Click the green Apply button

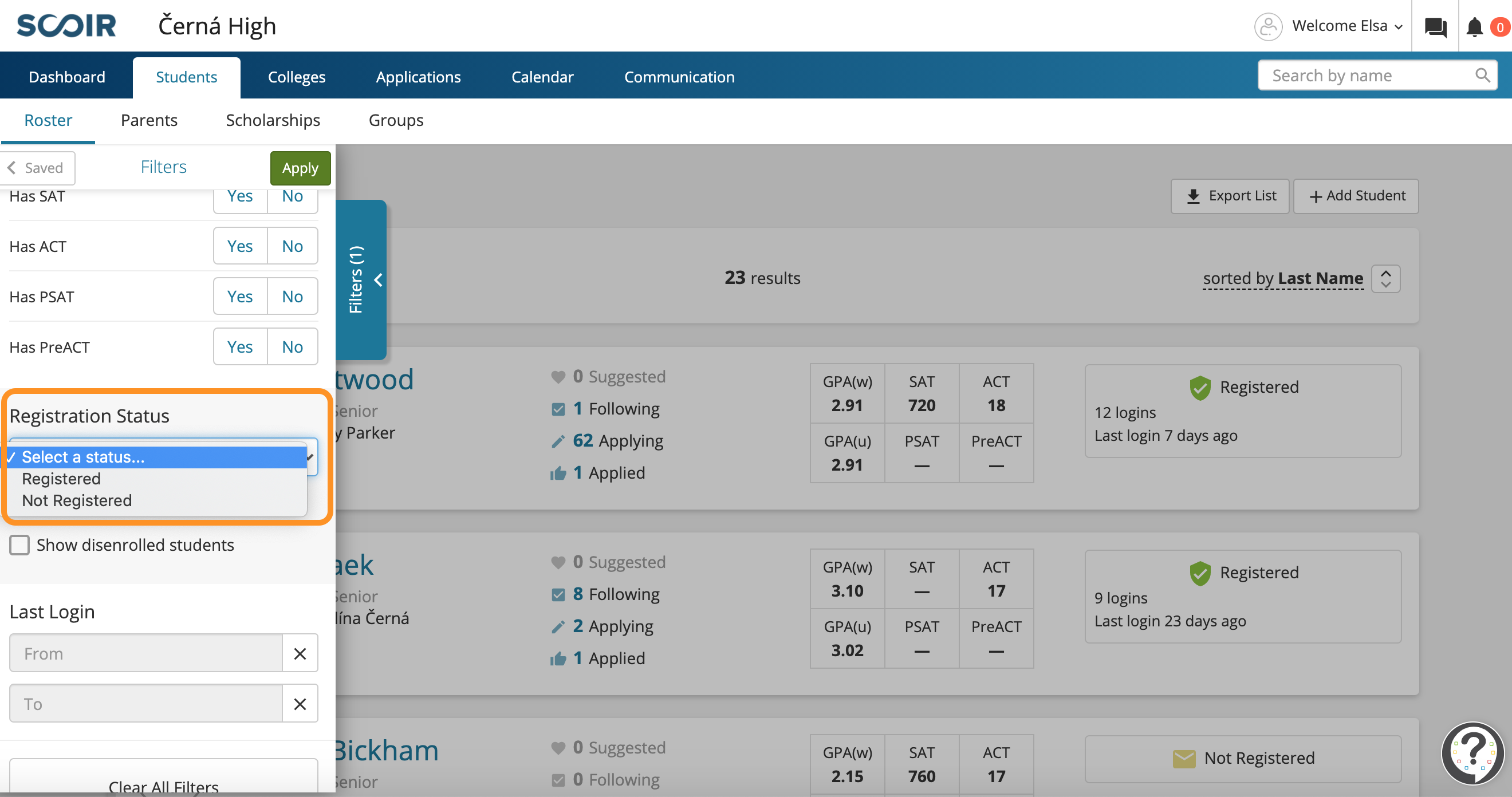click(x=300, y=168)
